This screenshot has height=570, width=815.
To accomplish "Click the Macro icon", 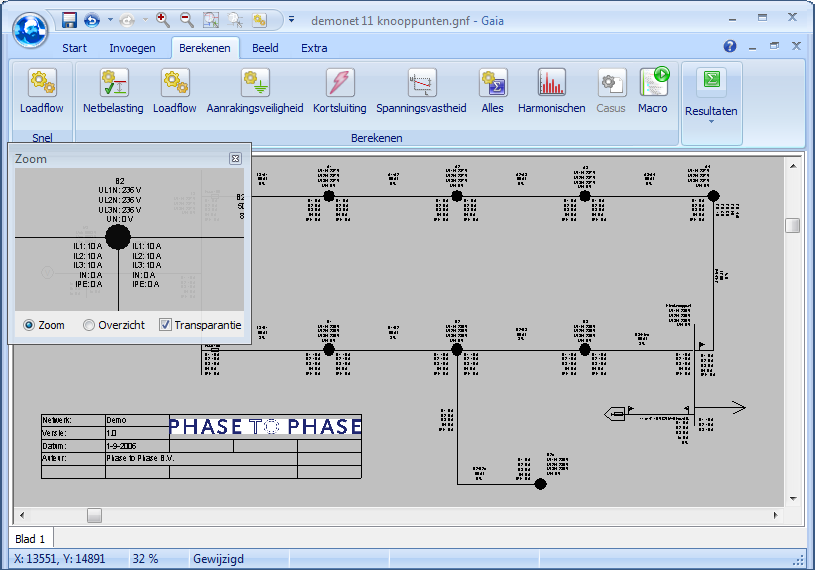I will click(x=652, y=90).
